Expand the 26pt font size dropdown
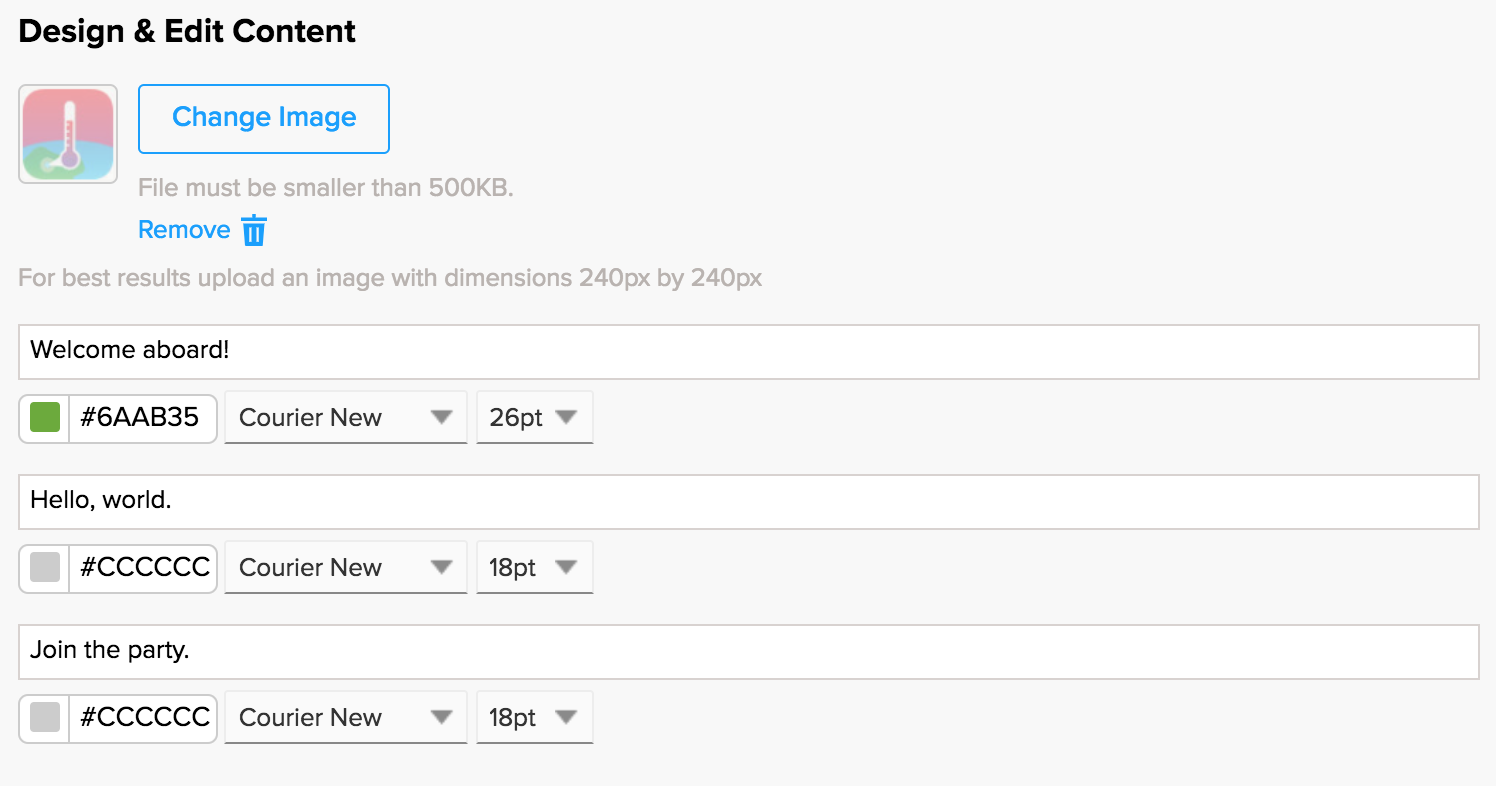Screen dimensions: 1496x786 (x=534, y=417)
